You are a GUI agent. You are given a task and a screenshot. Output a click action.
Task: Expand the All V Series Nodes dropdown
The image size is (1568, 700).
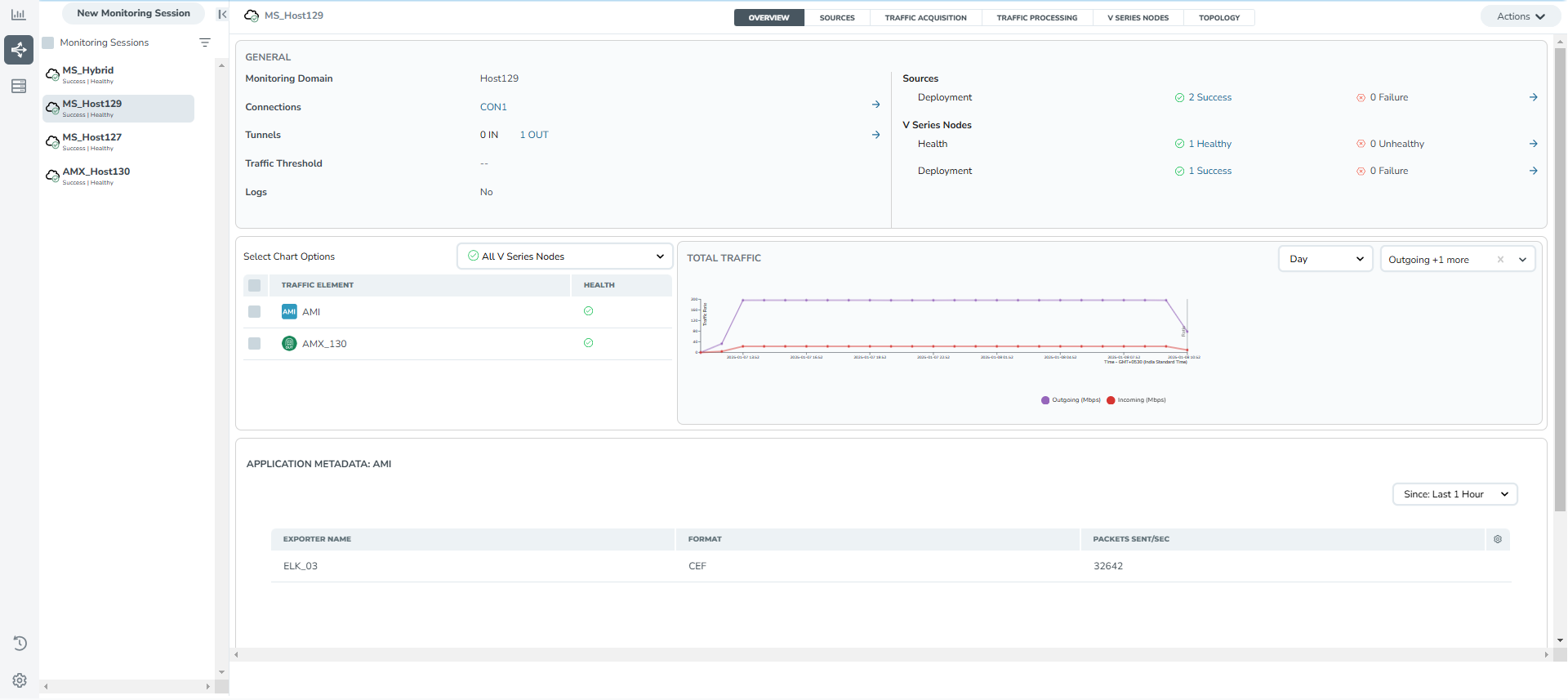point(565,256)
